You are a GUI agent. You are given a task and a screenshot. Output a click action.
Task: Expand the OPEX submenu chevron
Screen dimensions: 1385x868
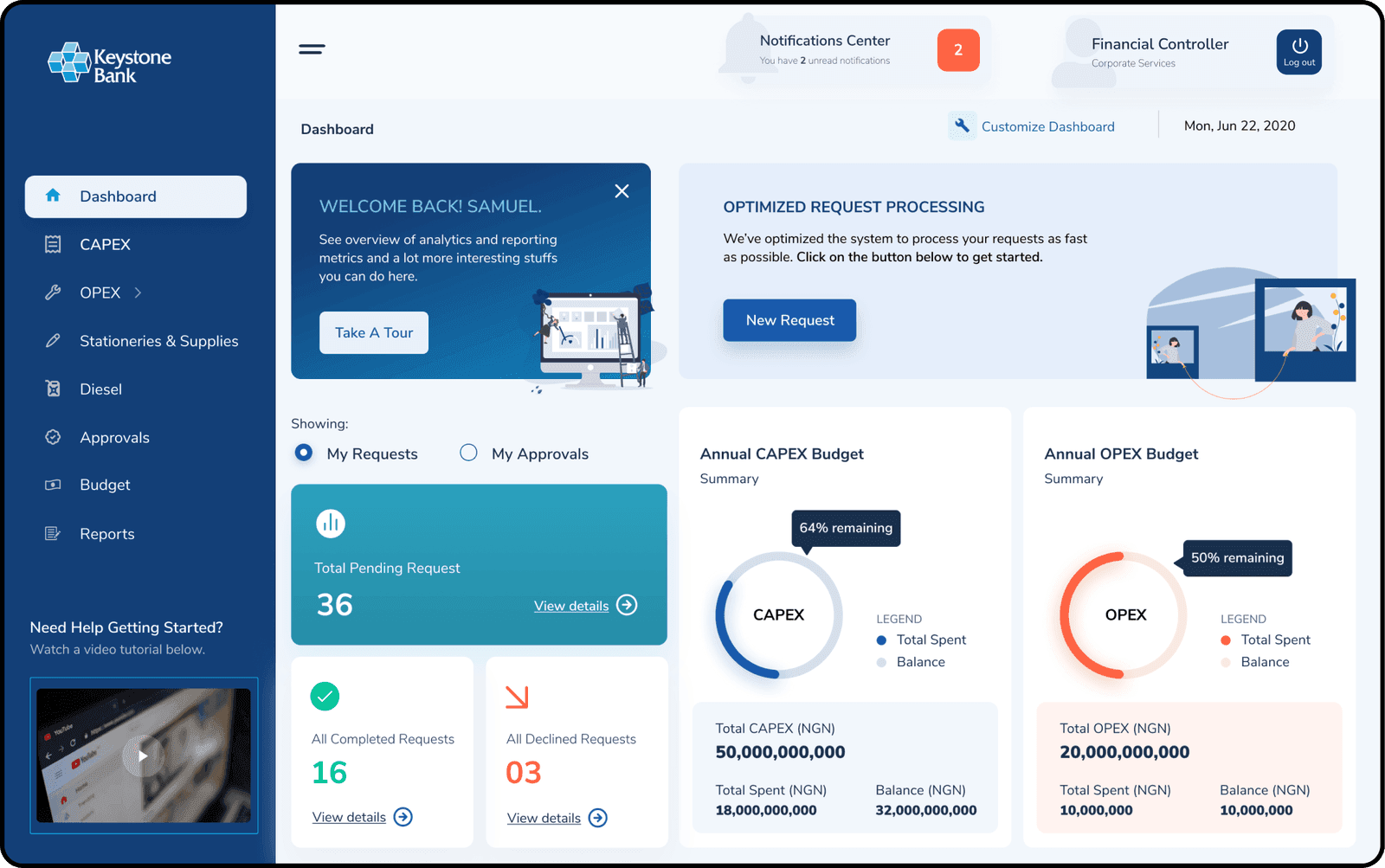(x=138, y=293)
